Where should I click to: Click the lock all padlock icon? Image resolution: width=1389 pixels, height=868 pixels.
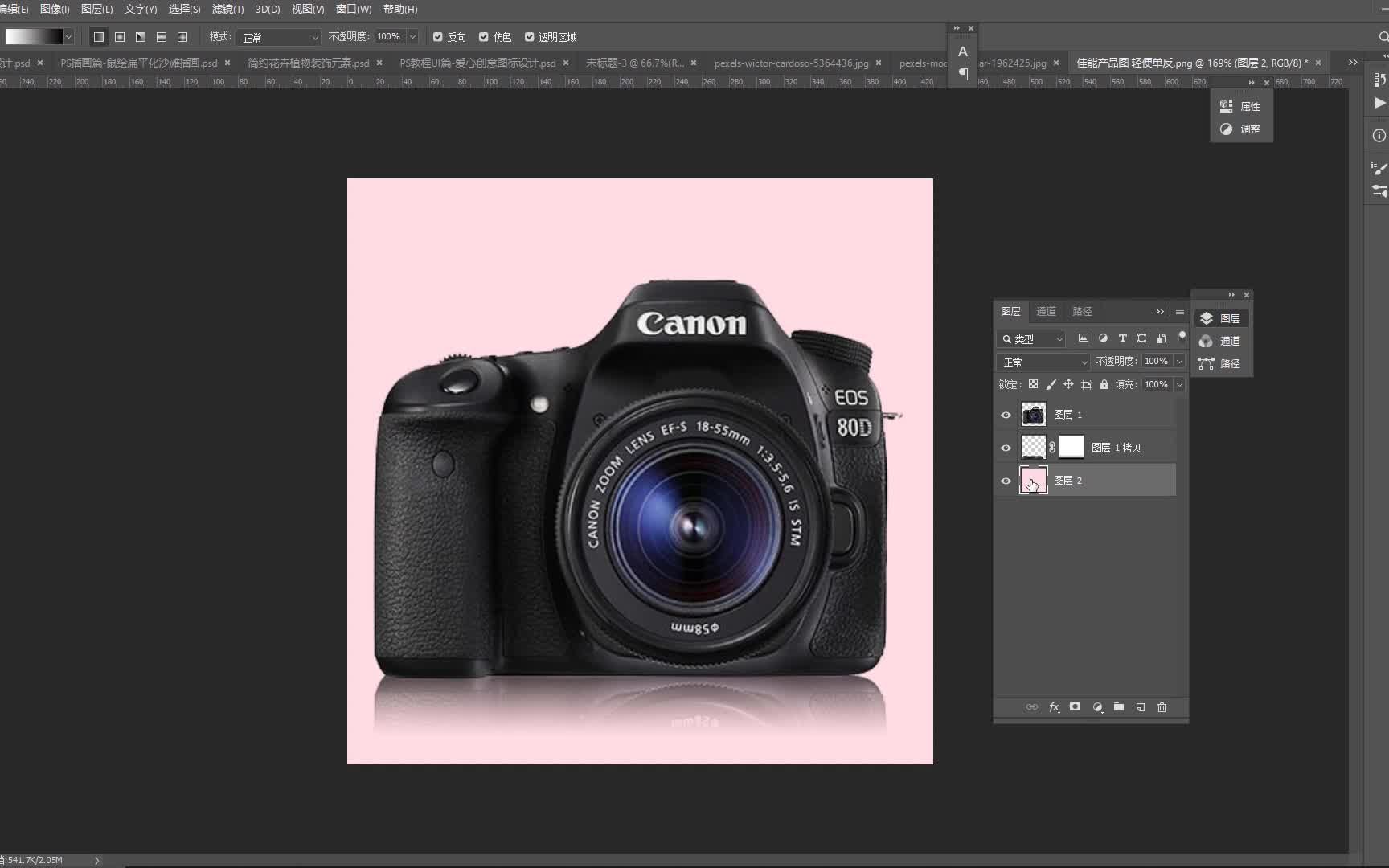(x=1104, y=384)
